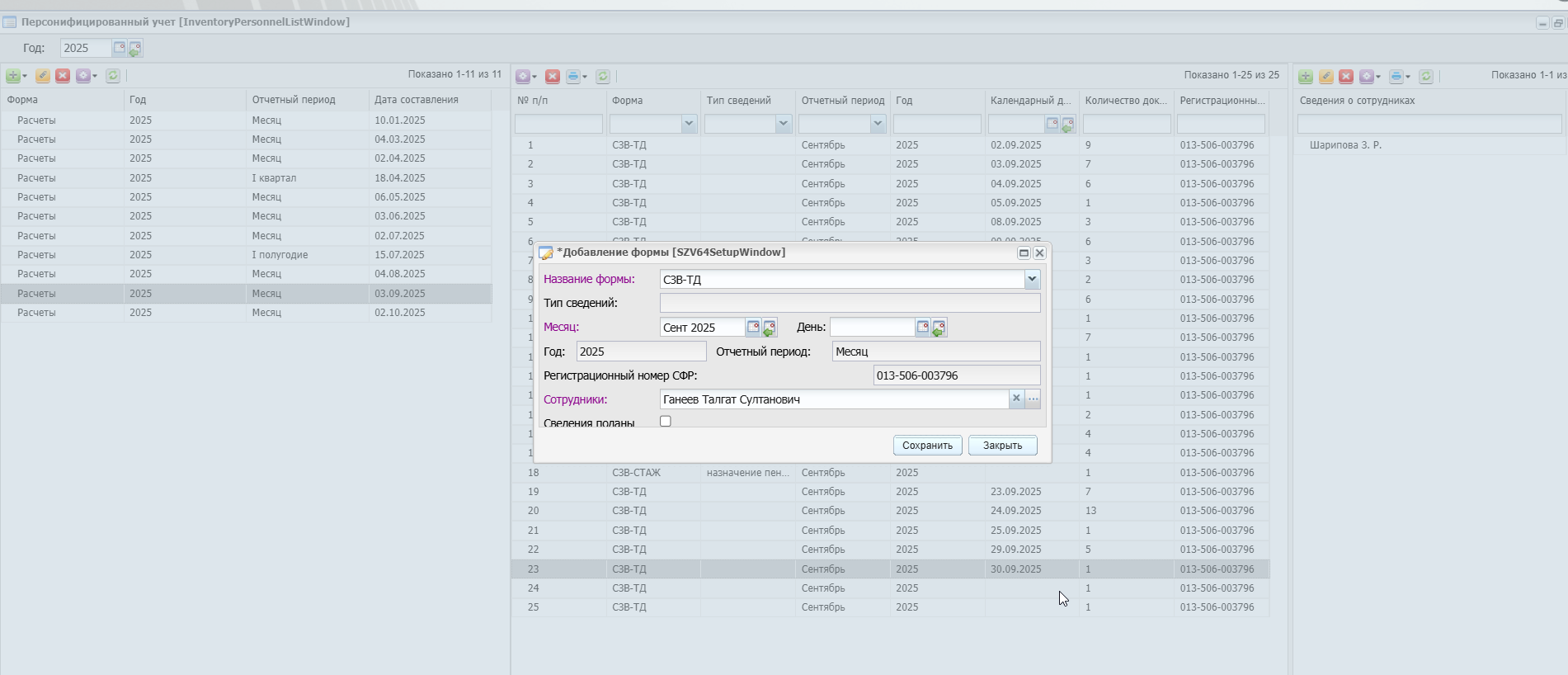
Task: Sort by Дата составления column header
Action: point(431,100)
